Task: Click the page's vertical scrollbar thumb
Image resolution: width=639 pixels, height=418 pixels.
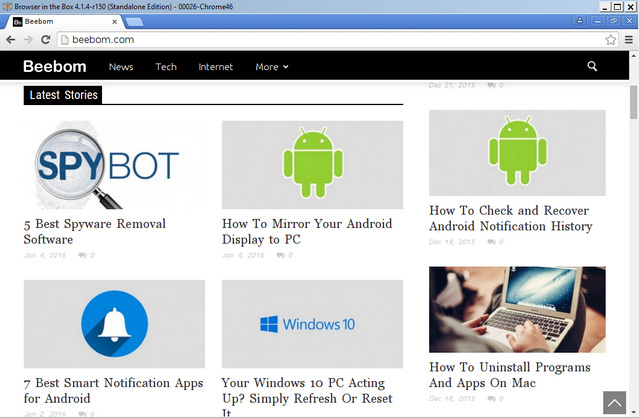Action: pos(634,102)
